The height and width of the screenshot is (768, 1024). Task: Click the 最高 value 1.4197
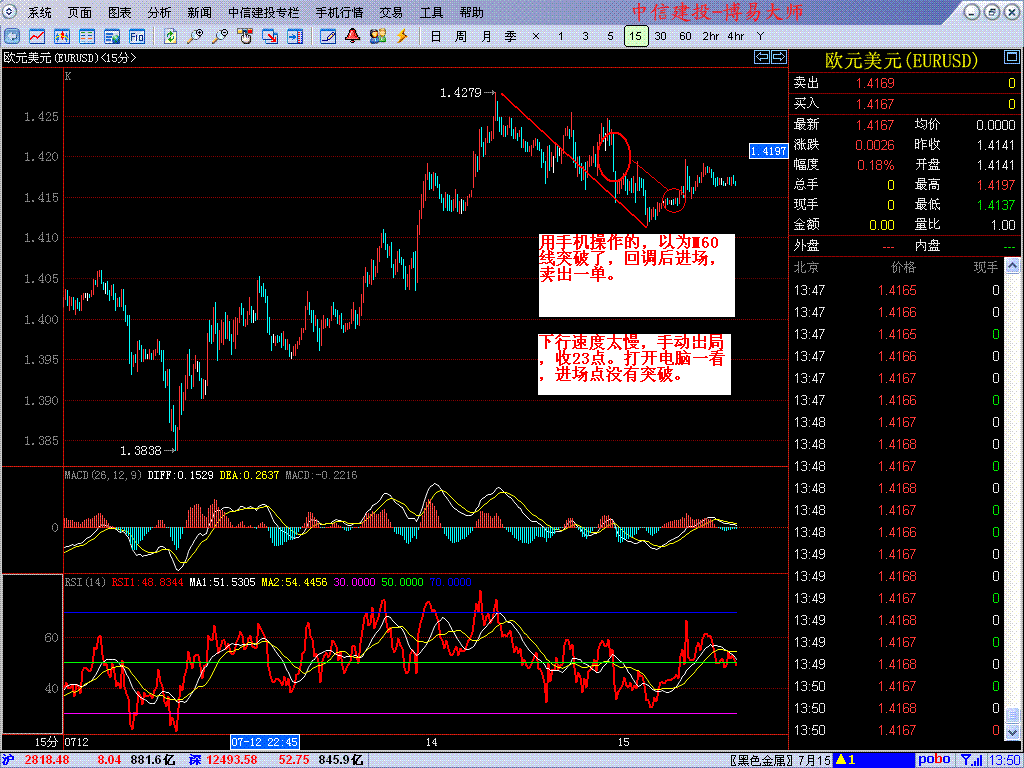coord(996,185)
